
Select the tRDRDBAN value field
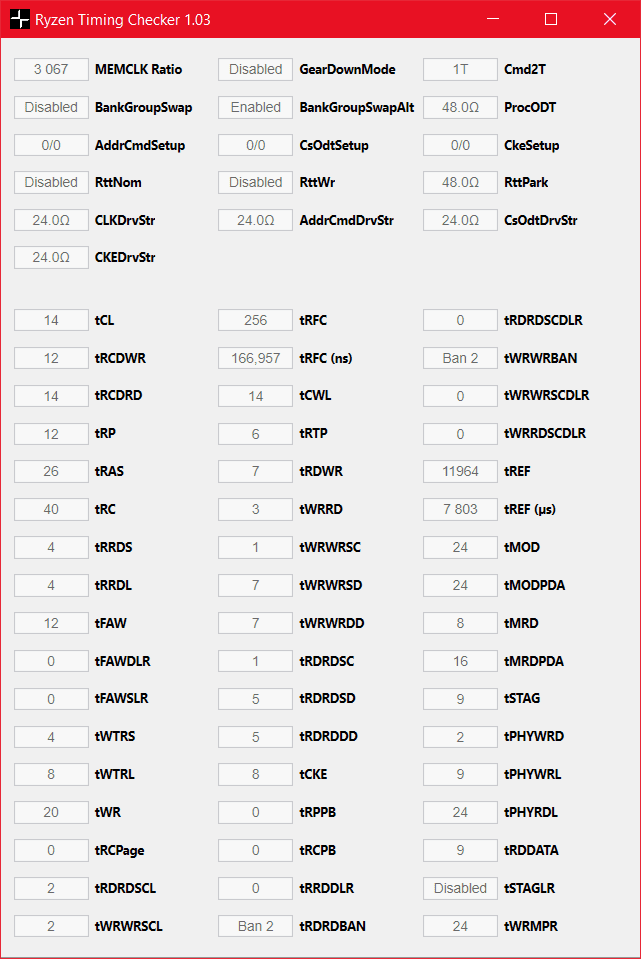pos(256,926)
